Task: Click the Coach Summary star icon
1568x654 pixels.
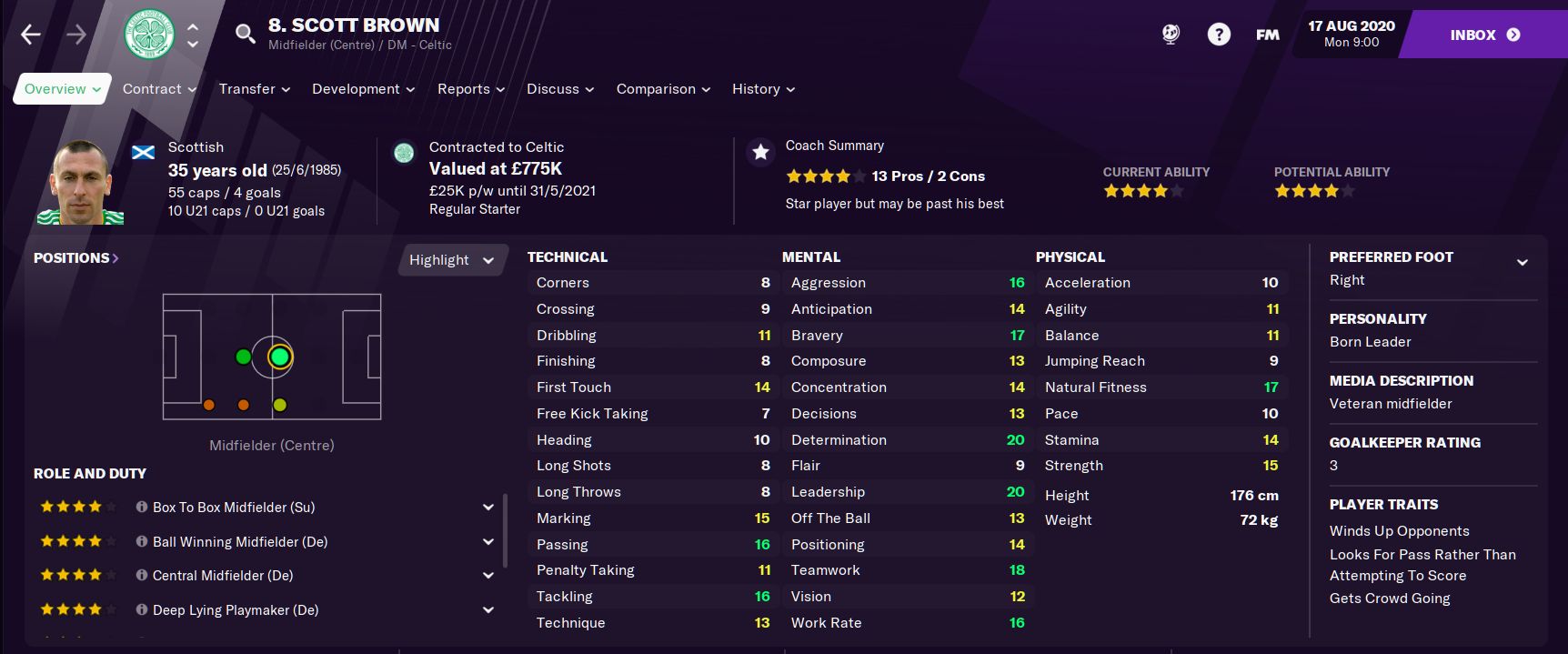Action: tap(760, 152)
